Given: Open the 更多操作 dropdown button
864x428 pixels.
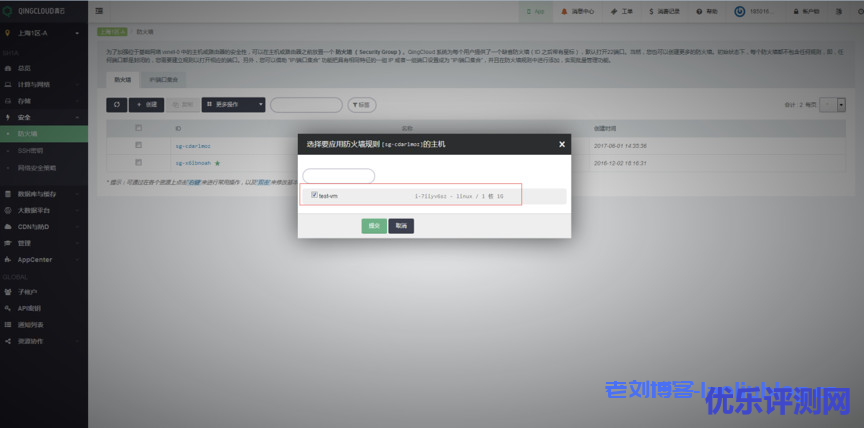Looking at the screenshot, I should coord(233,105).
